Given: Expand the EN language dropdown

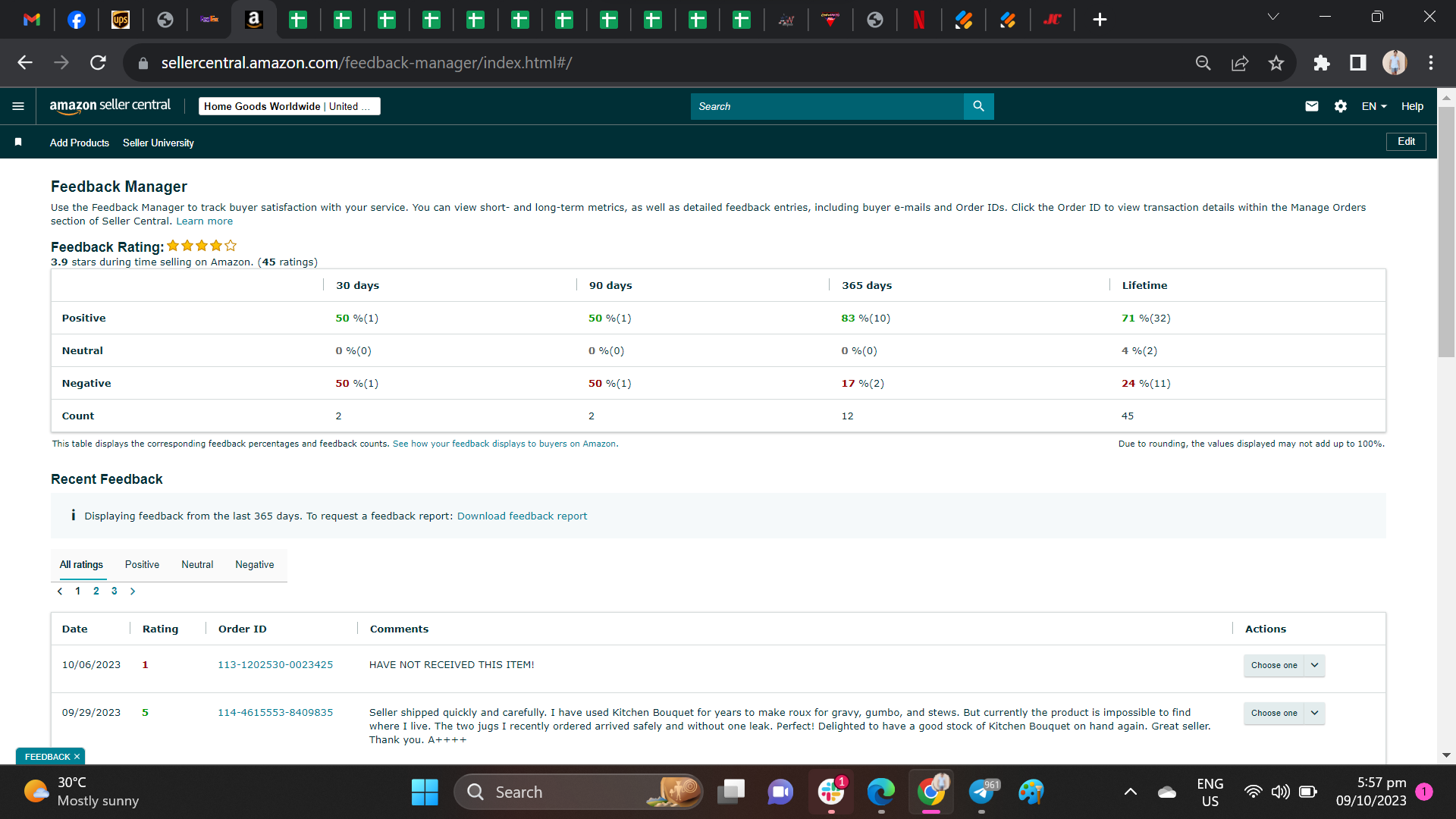Looking at the screenshot, I should [x=1374, y=106].
